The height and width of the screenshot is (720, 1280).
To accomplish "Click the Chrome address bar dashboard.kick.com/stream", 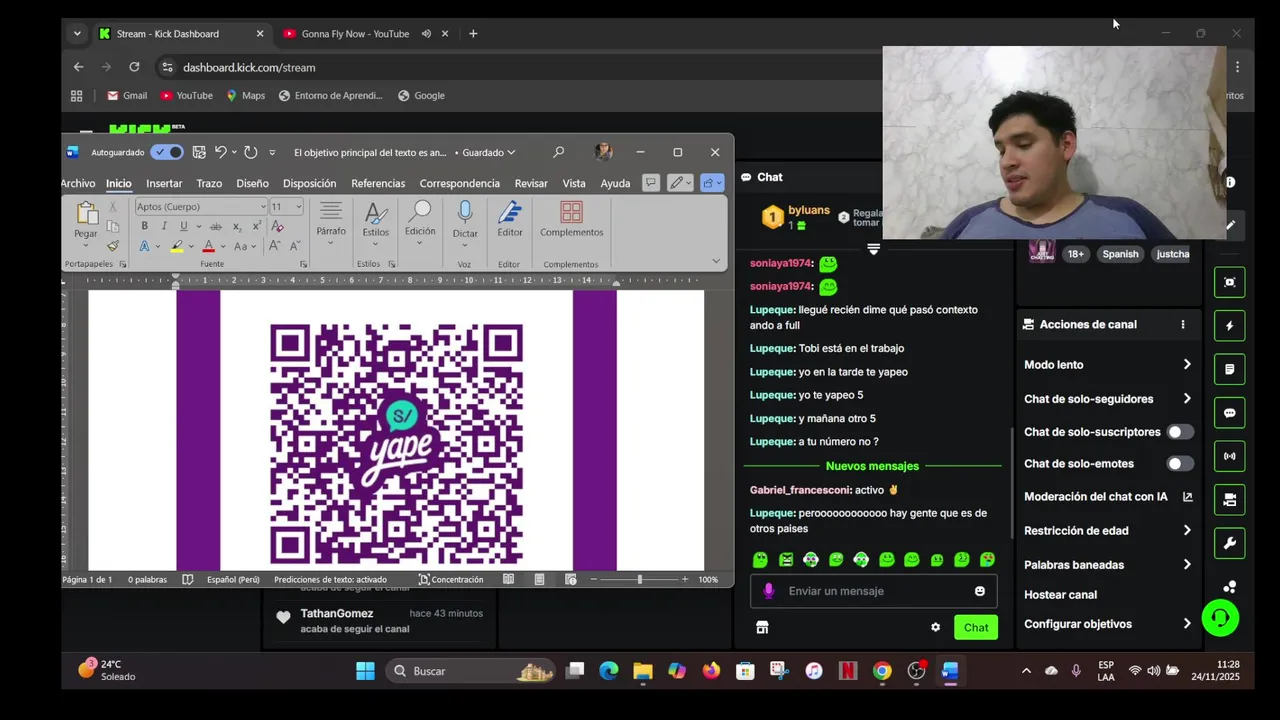I will coord(249,68).
